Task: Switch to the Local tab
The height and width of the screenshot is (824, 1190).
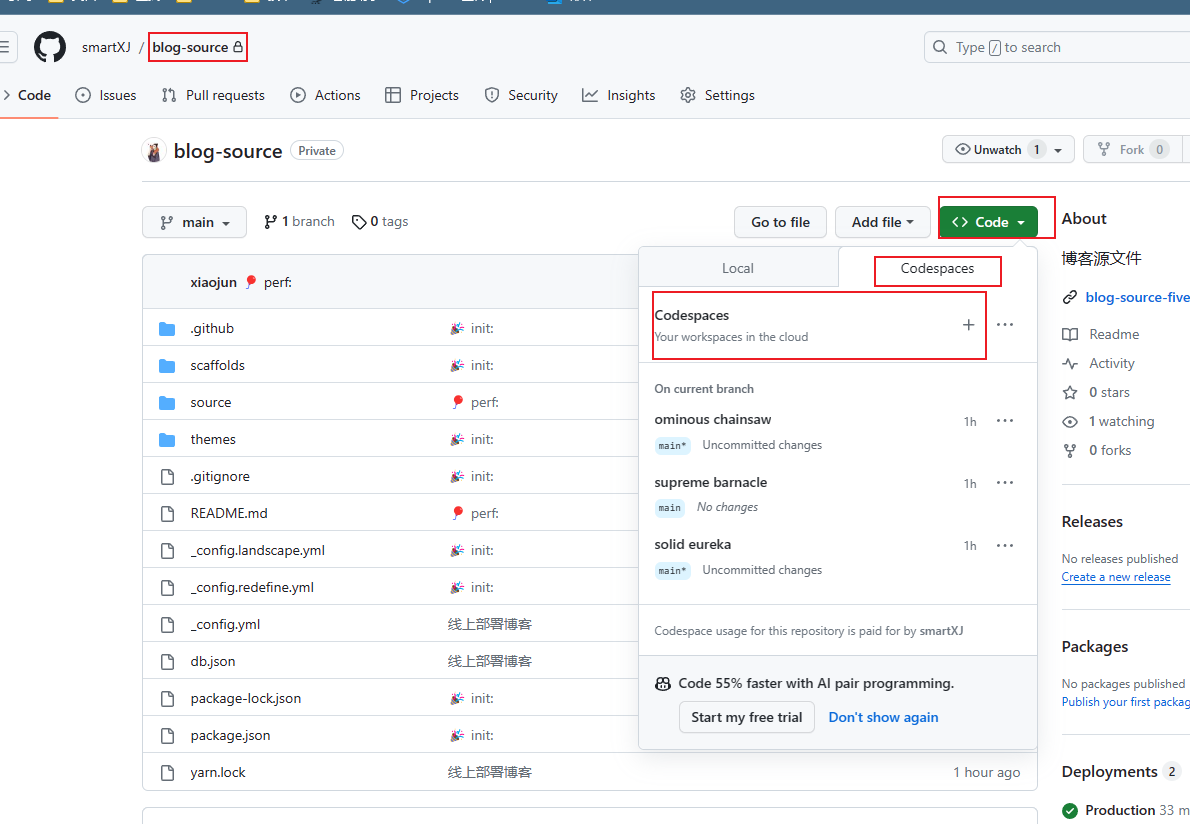Action: click(738, 268)
